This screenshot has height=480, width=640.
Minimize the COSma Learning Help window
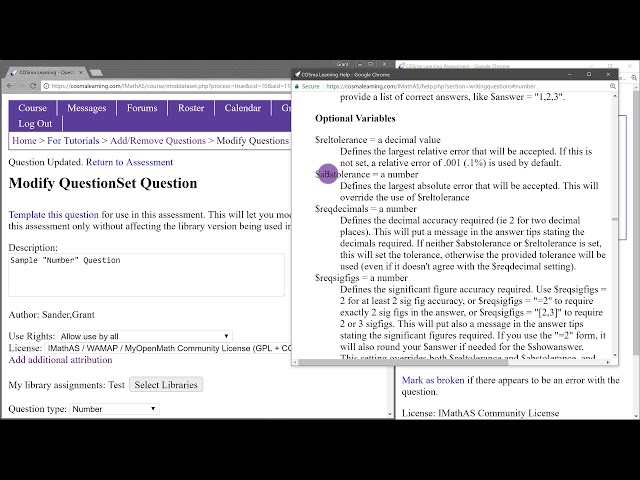click(x=569, y=74)
